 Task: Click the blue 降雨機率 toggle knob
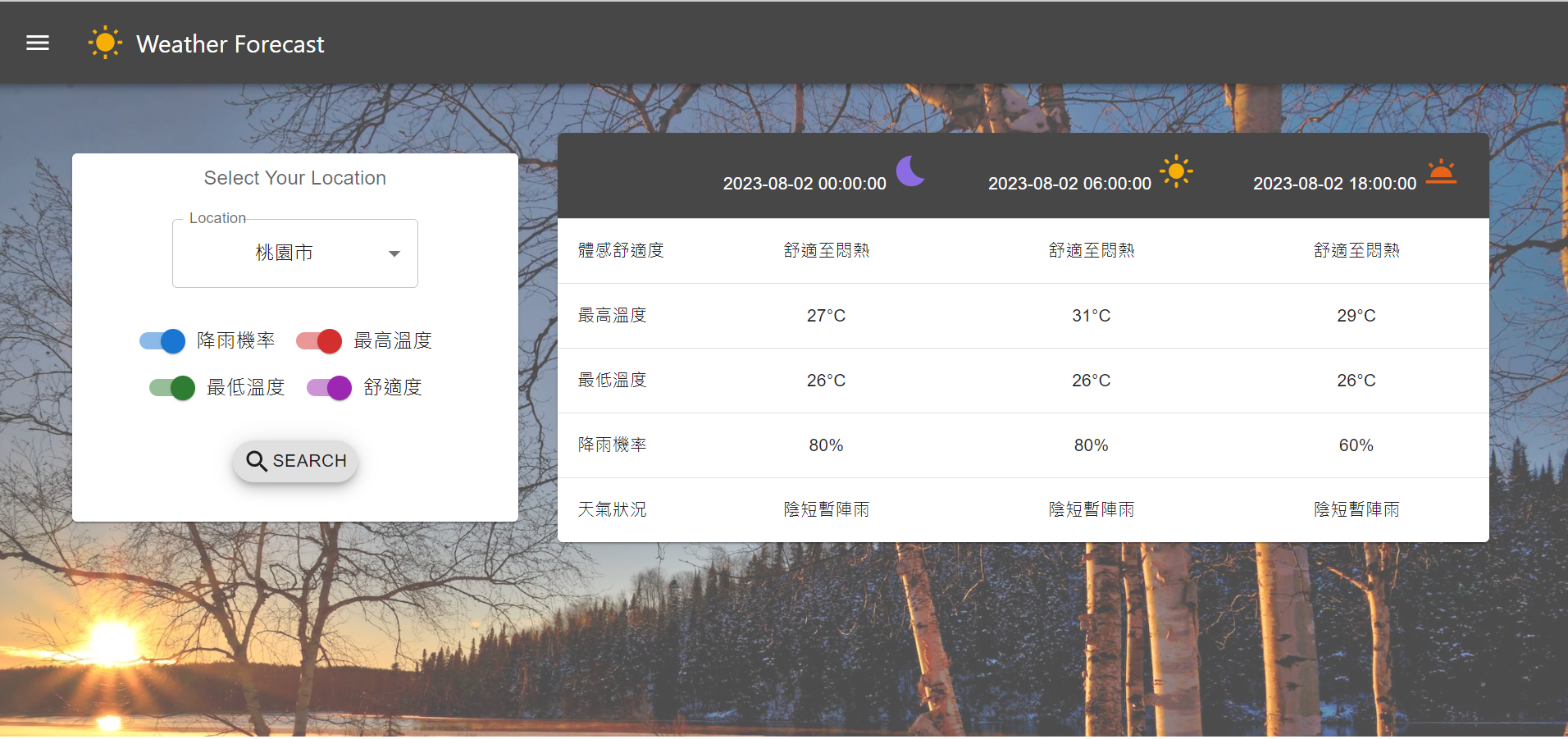[172, 340]
